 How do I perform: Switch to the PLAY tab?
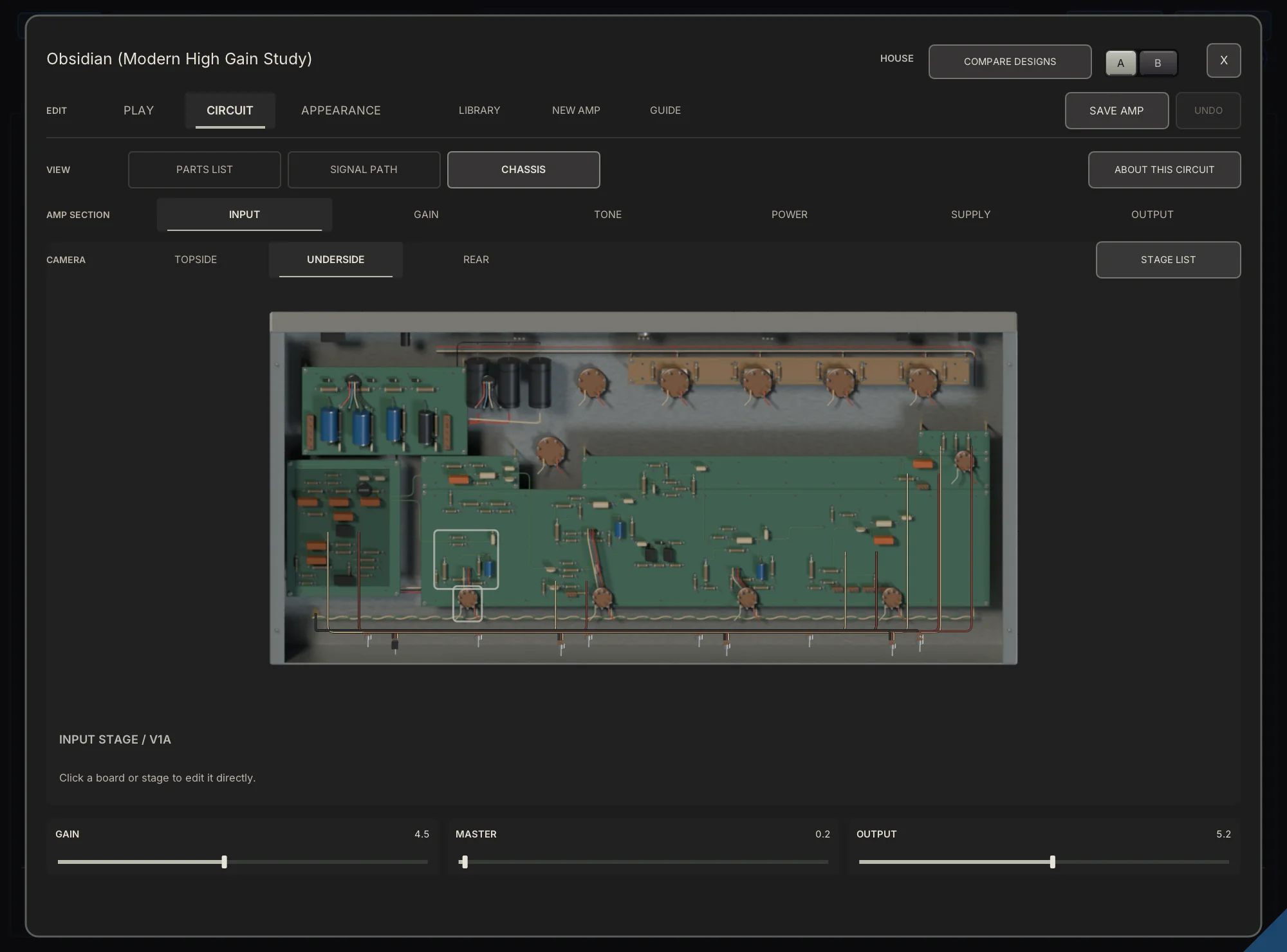click(x=138, y=111)
